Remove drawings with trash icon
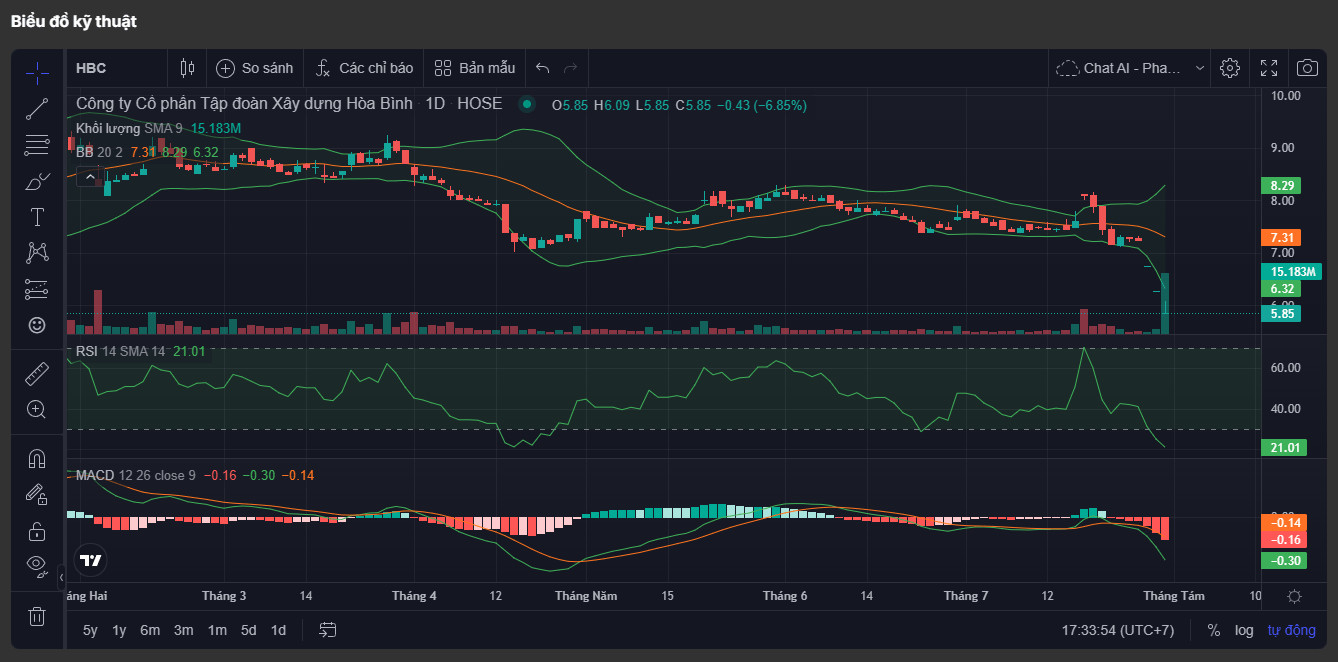 pyautogui.click(x=37, y=615)
